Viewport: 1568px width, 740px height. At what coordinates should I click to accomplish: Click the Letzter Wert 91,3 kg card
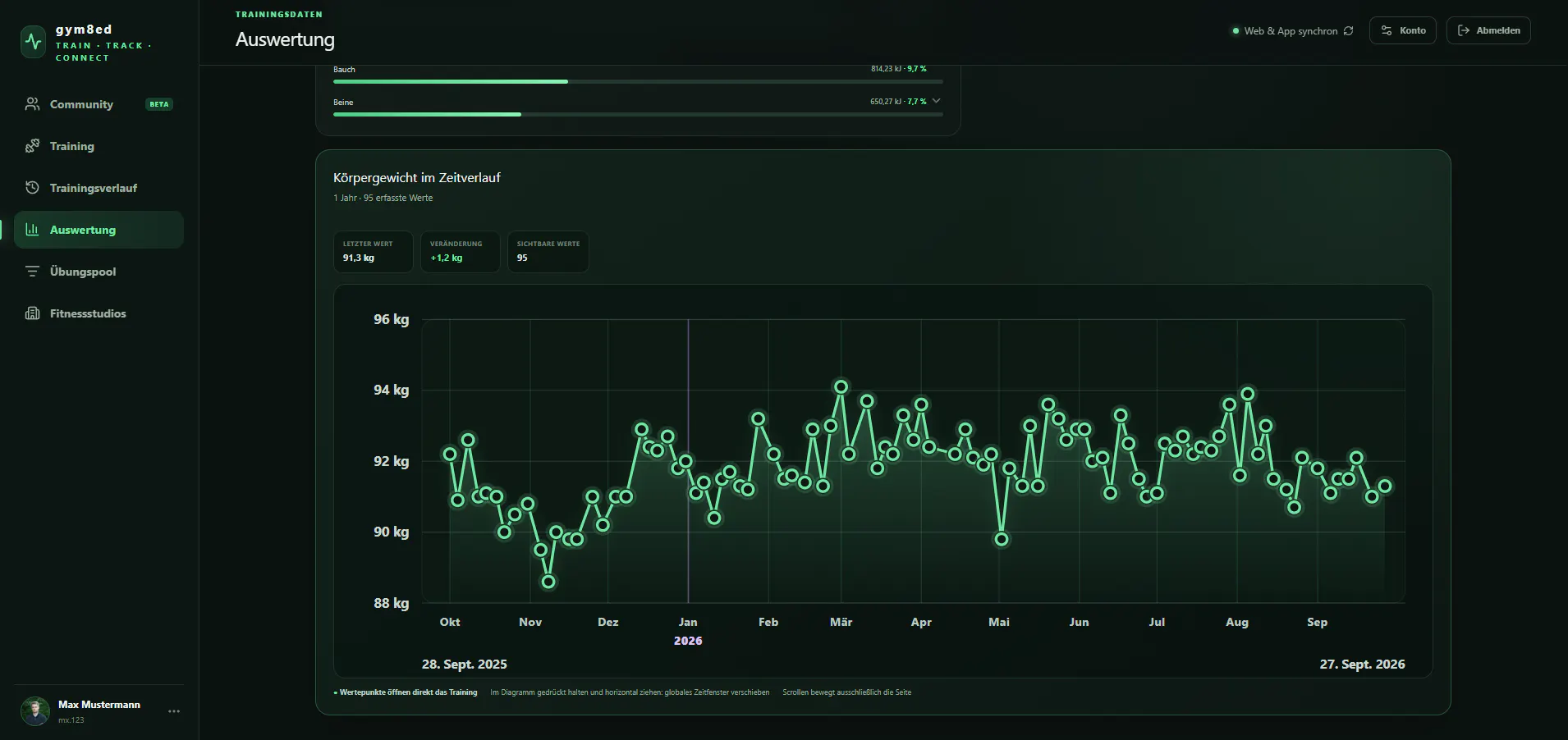373,251
